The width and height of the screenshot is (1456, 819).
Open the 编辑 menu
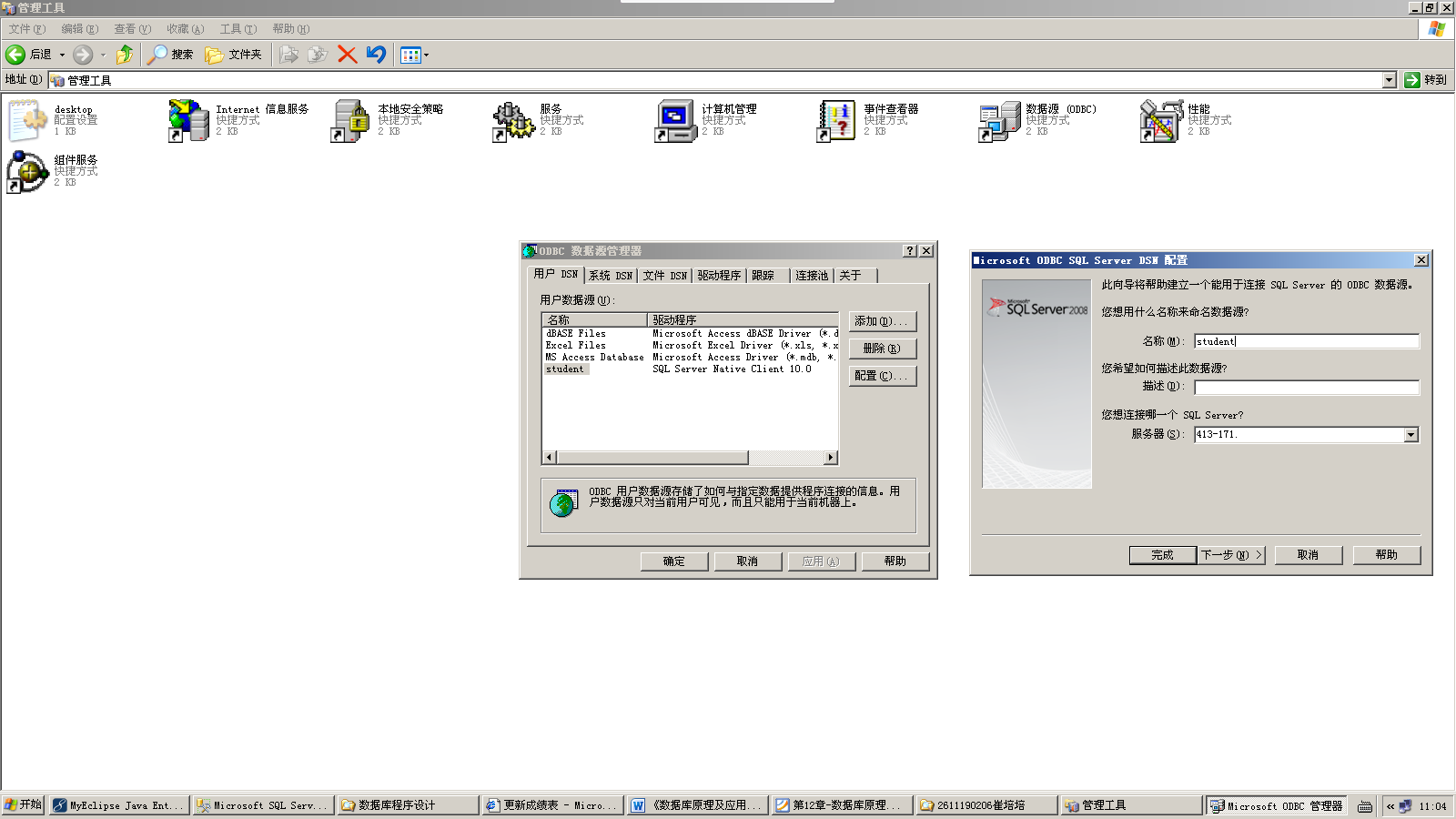point(79,29)
